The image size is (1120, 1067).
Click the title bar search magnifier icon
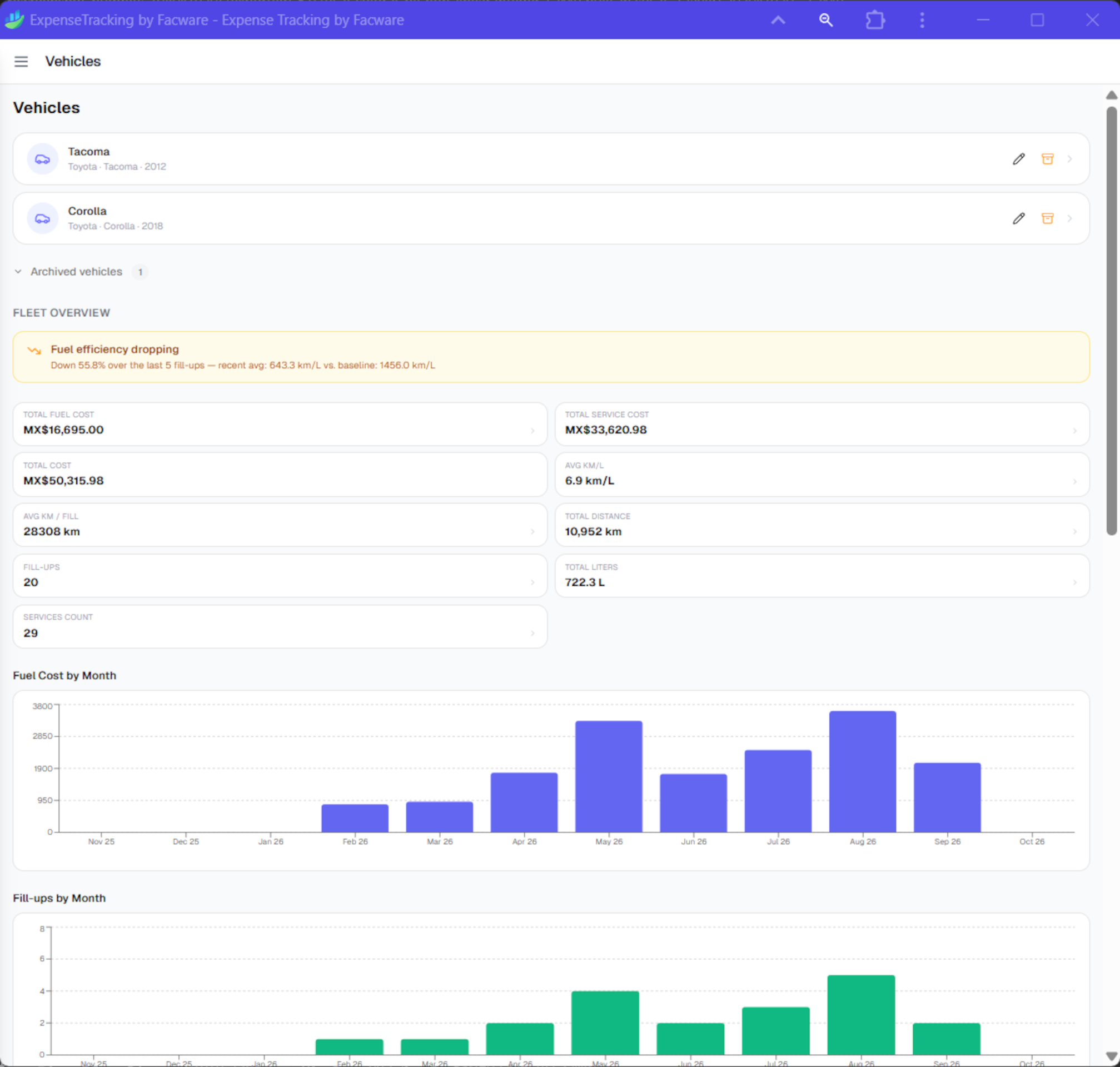826,21
